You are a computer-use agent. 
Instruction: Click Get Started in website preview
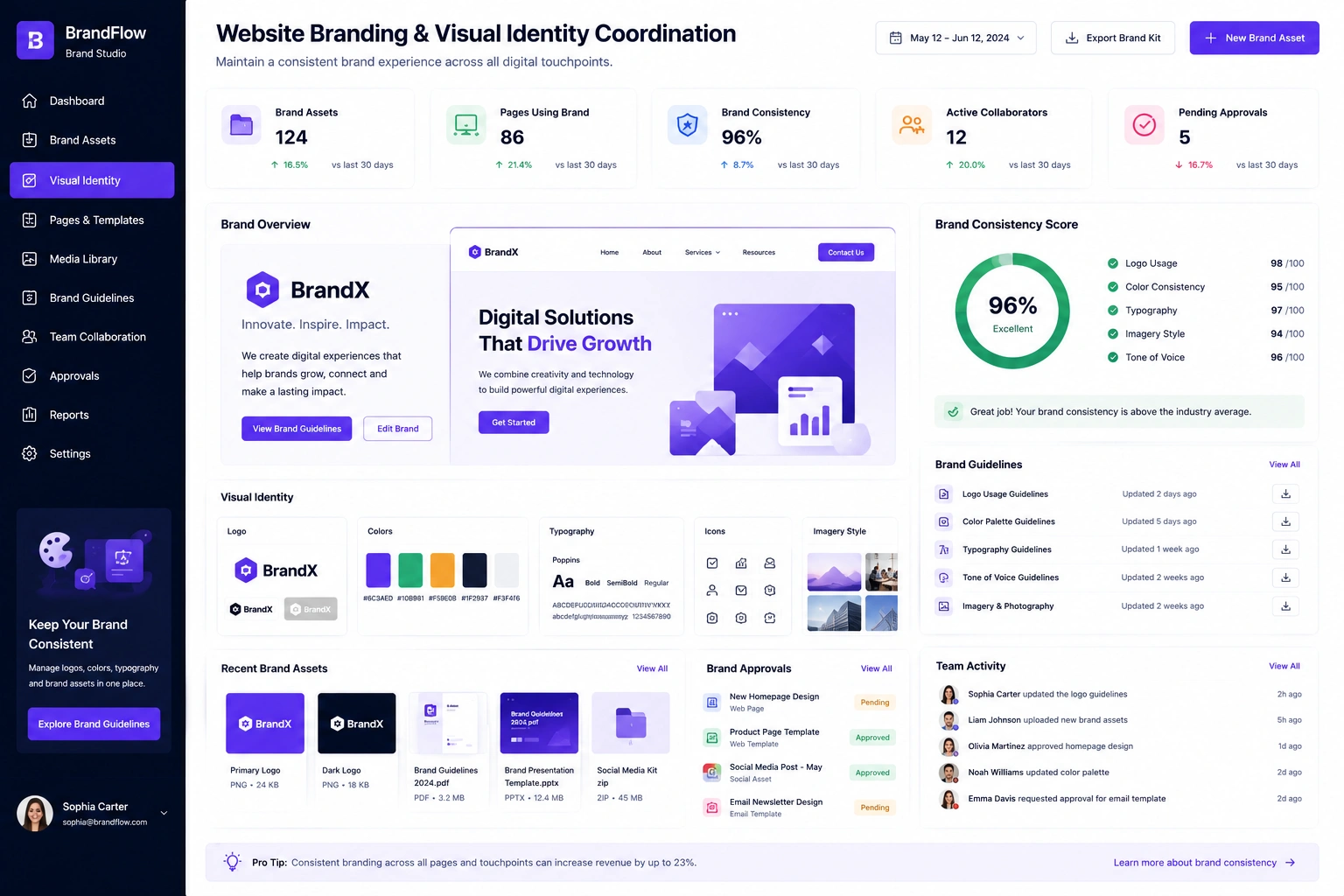tap(514, 423)
